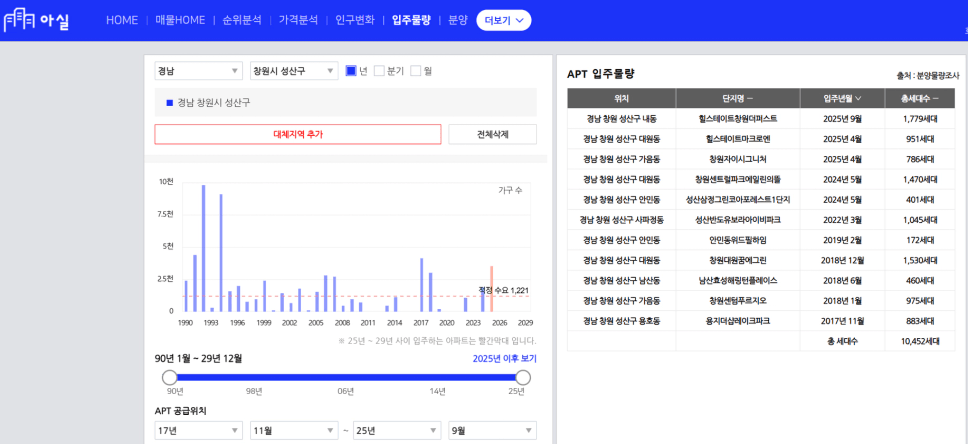Click the 1,530세대 household count cell
Screen dimensions: 968x444
click(x=919, y=261)
